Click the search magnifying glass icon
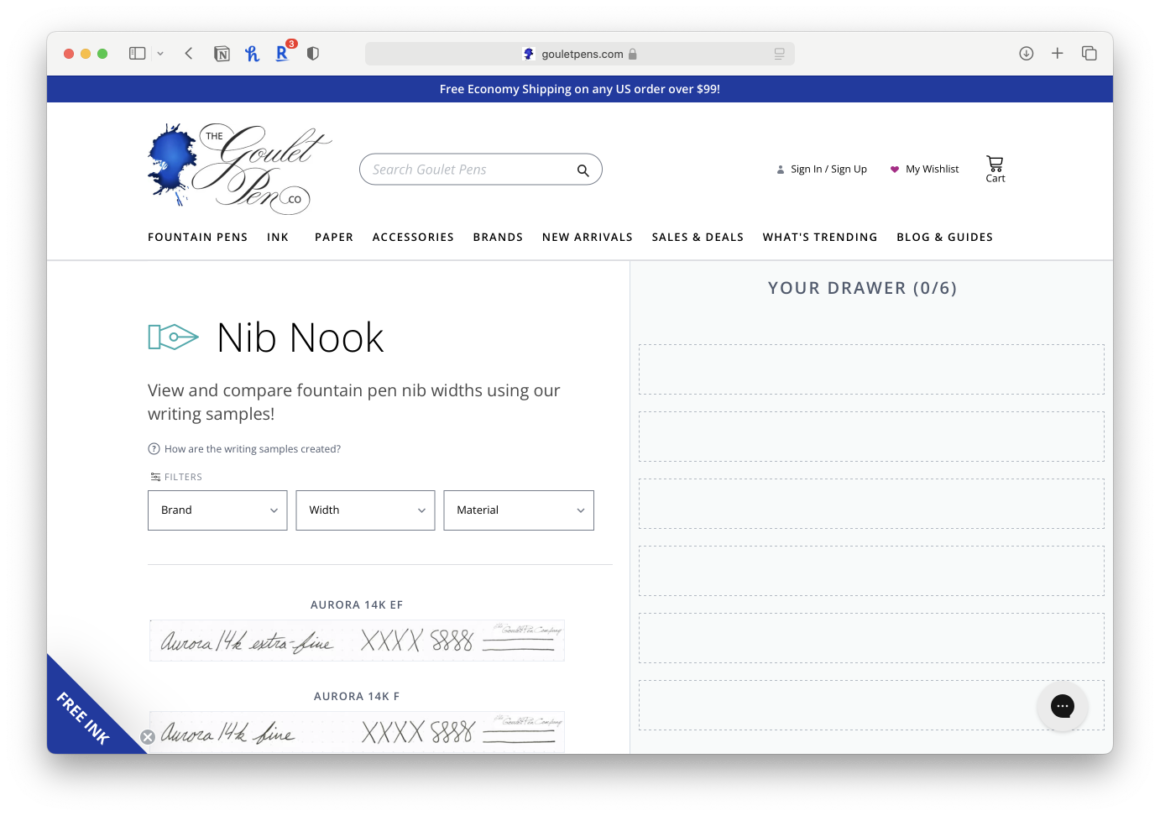The height and width of the screenshot is (816, 1160). [x=583, y=171]
